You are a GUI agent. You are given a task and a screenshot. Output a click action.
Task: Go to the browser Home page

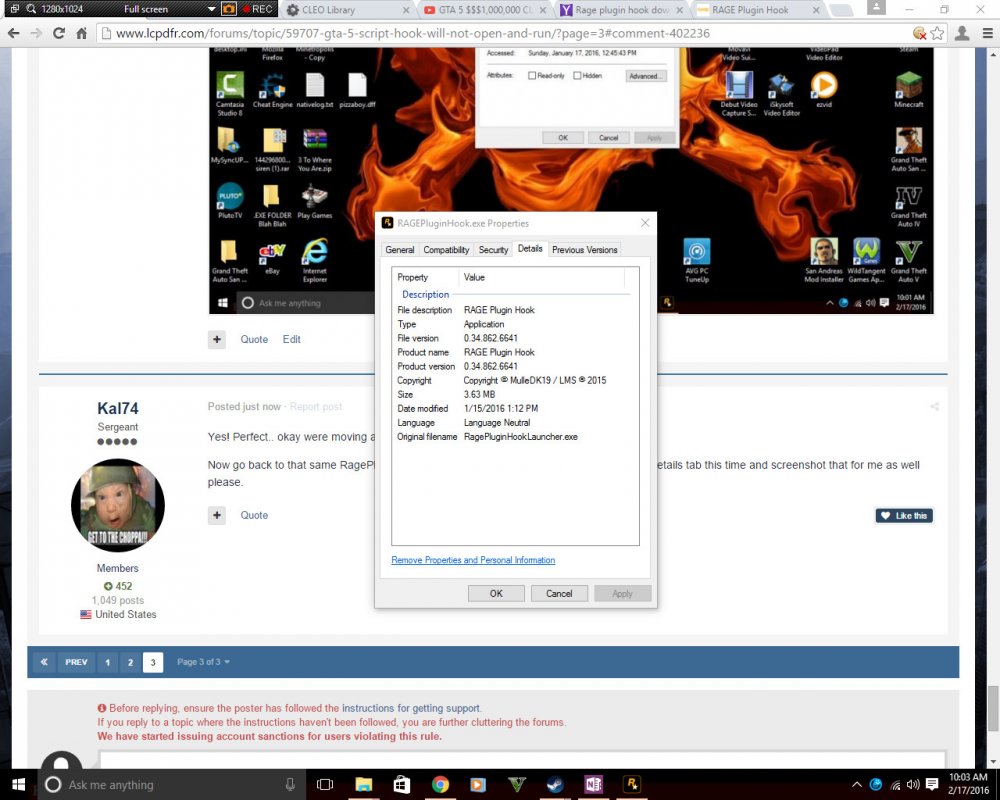[82, 33]
